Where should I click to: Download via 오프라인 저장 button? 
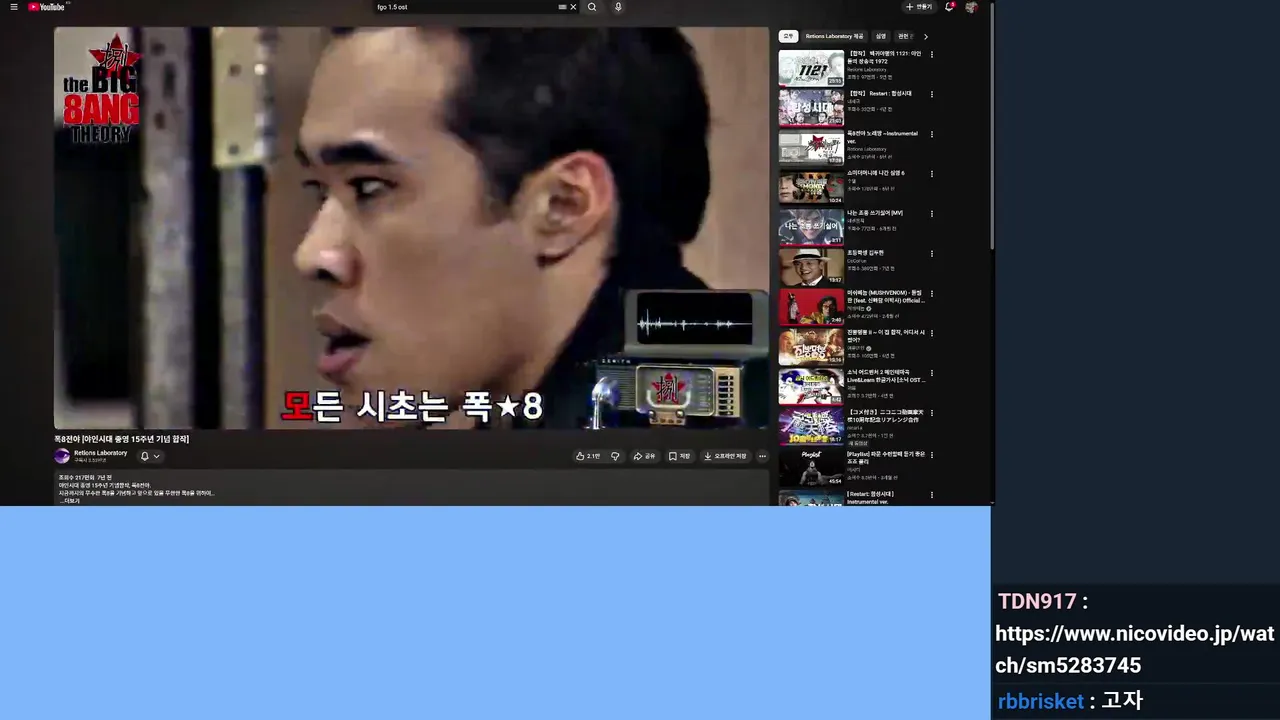pos(725,456)
